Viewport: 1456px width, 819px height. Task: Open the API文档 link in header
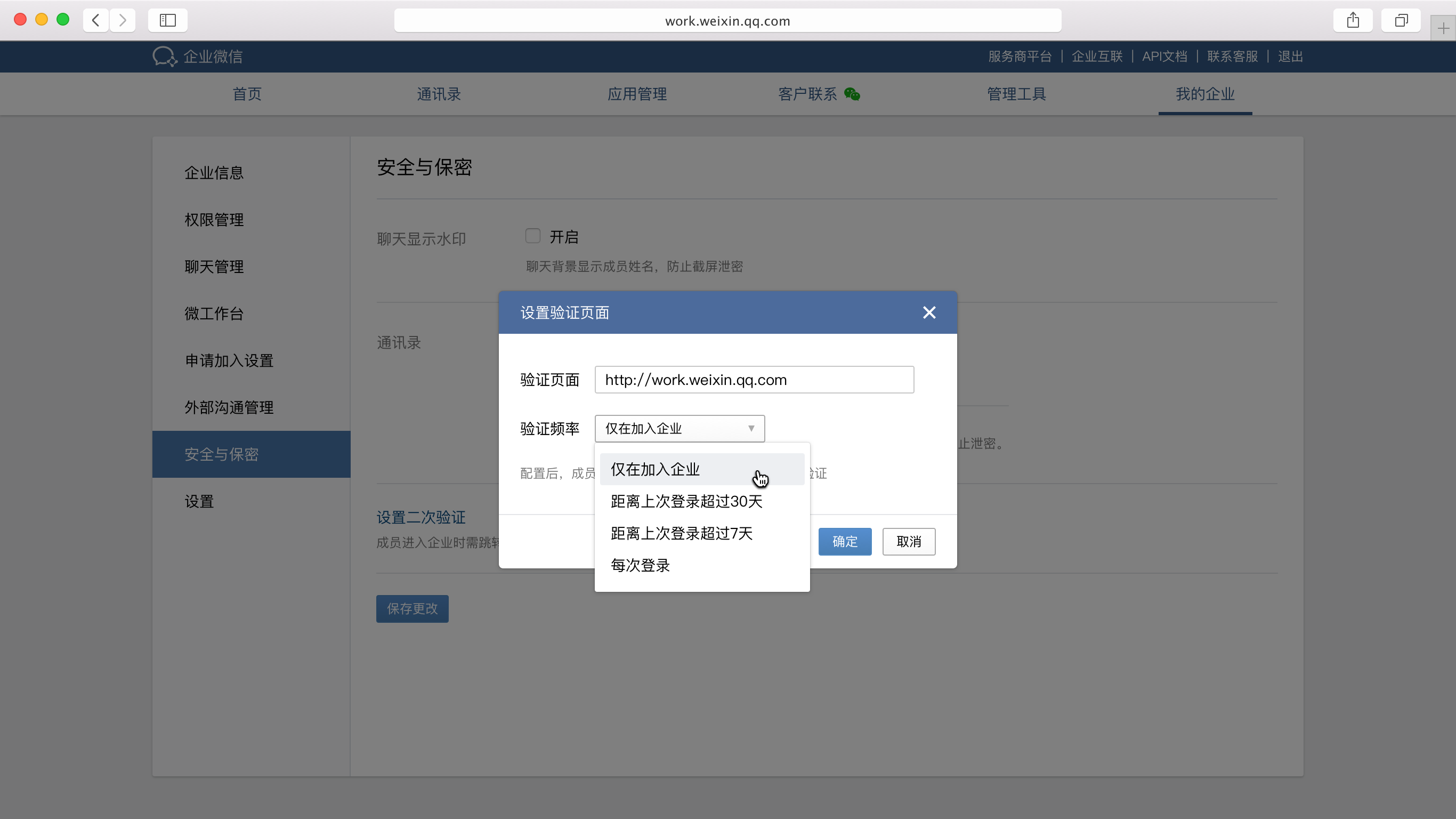point(1164,57)
